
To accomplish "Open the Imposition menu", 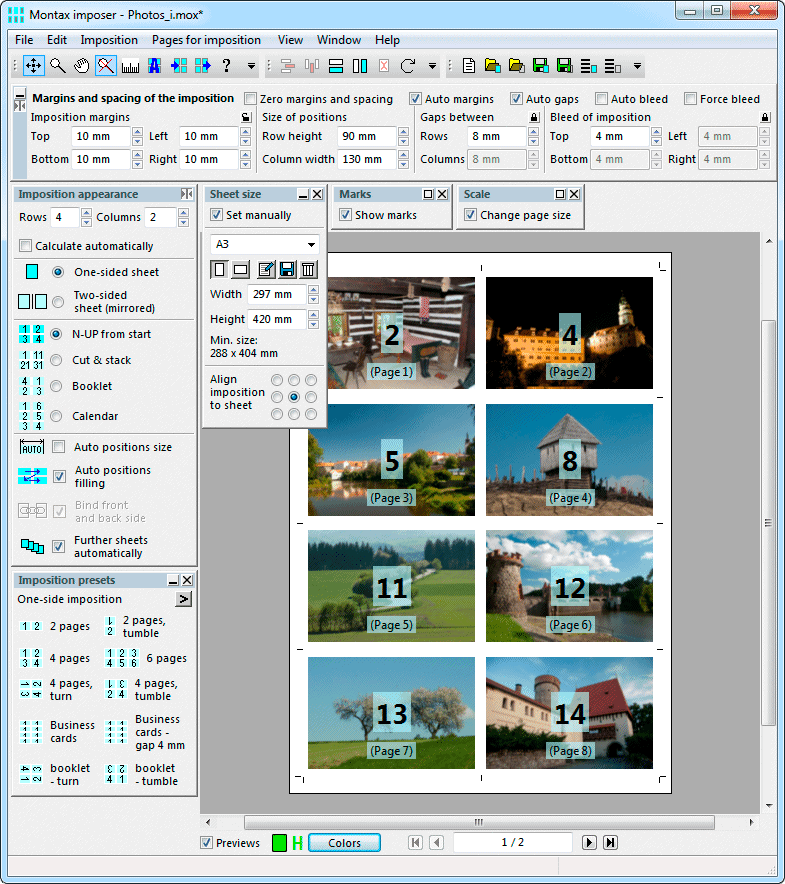I will pos(109,40).
